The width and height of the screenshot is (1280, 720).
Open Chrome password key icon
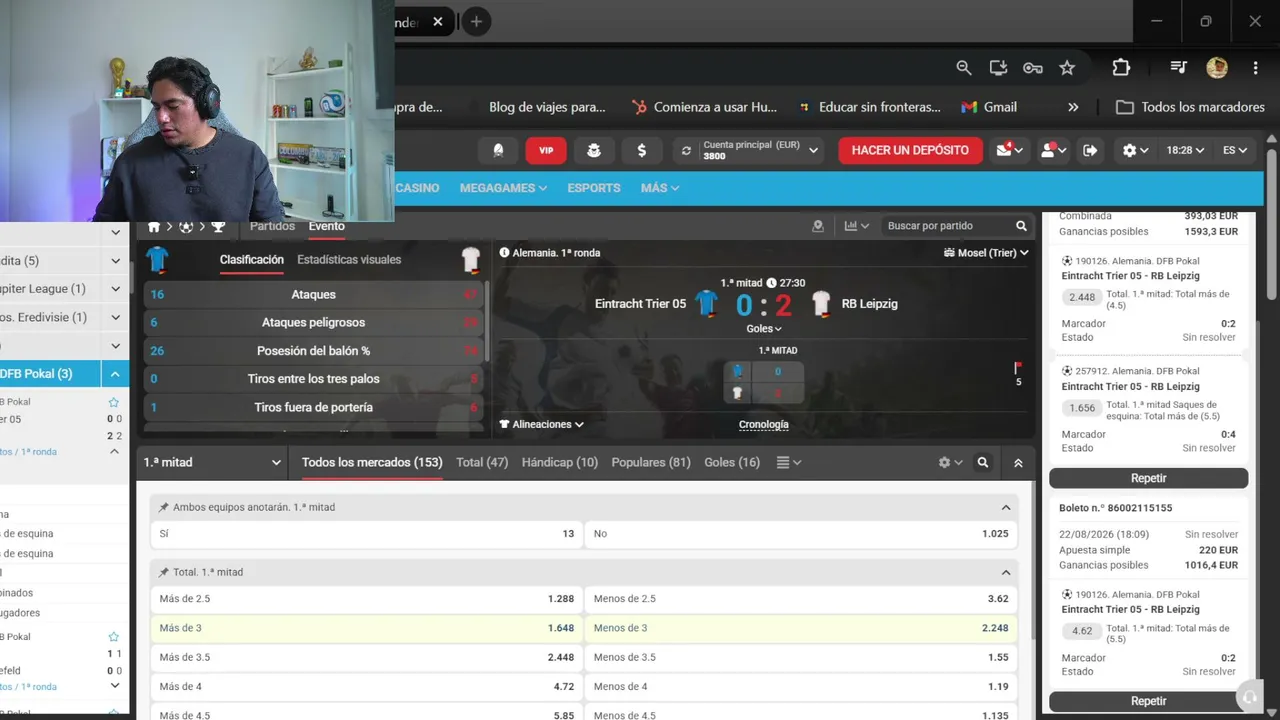pos(1033,67)
